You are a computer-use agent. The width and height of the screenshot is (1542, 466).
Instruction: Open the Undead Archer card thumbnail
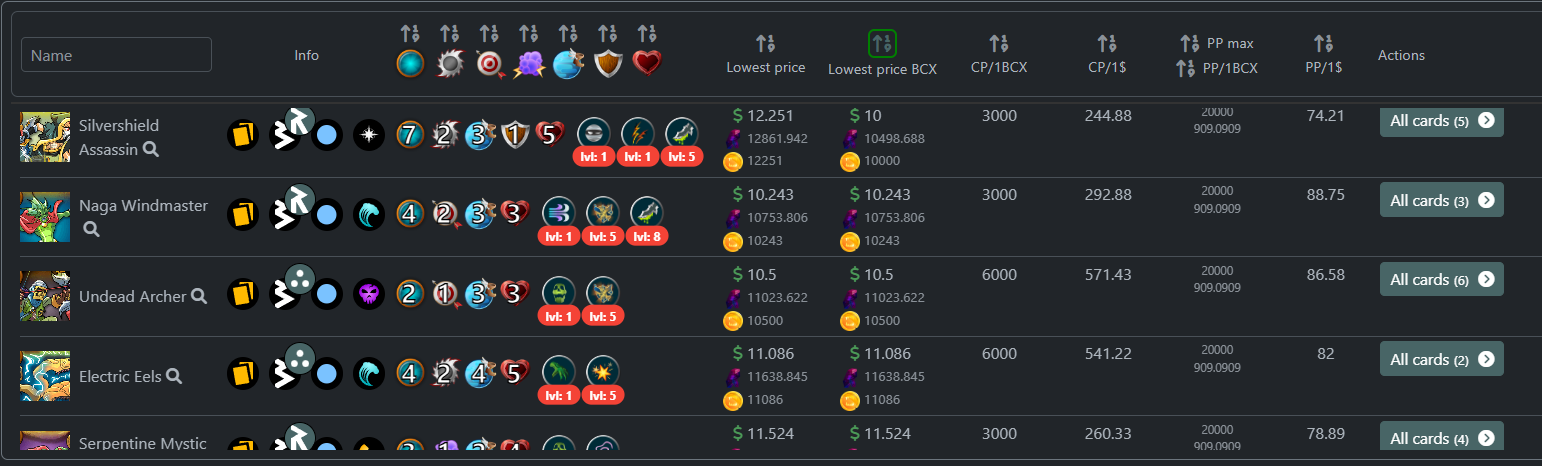45,296
